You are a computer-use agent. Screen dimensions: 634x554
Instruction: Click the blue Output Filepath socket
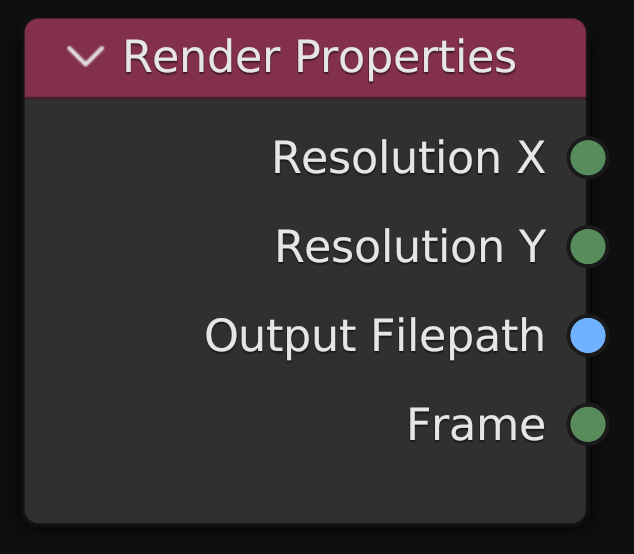(x=587, y=336)
